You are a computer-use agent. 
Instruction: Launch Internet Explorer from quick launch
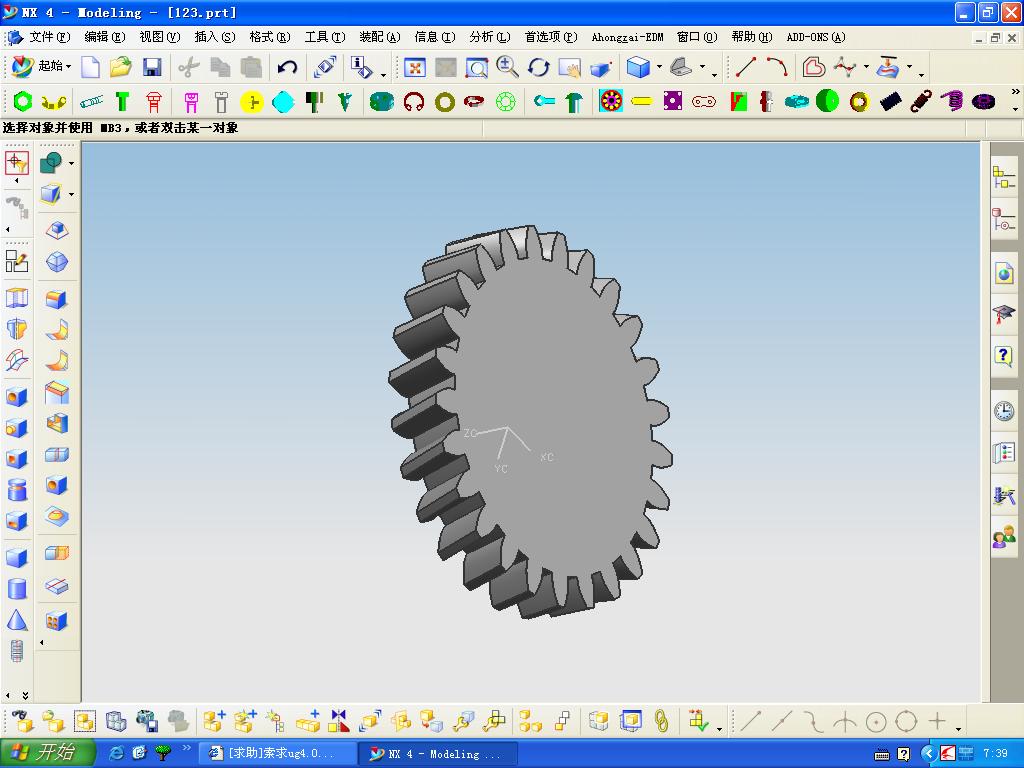click(116, 753)
